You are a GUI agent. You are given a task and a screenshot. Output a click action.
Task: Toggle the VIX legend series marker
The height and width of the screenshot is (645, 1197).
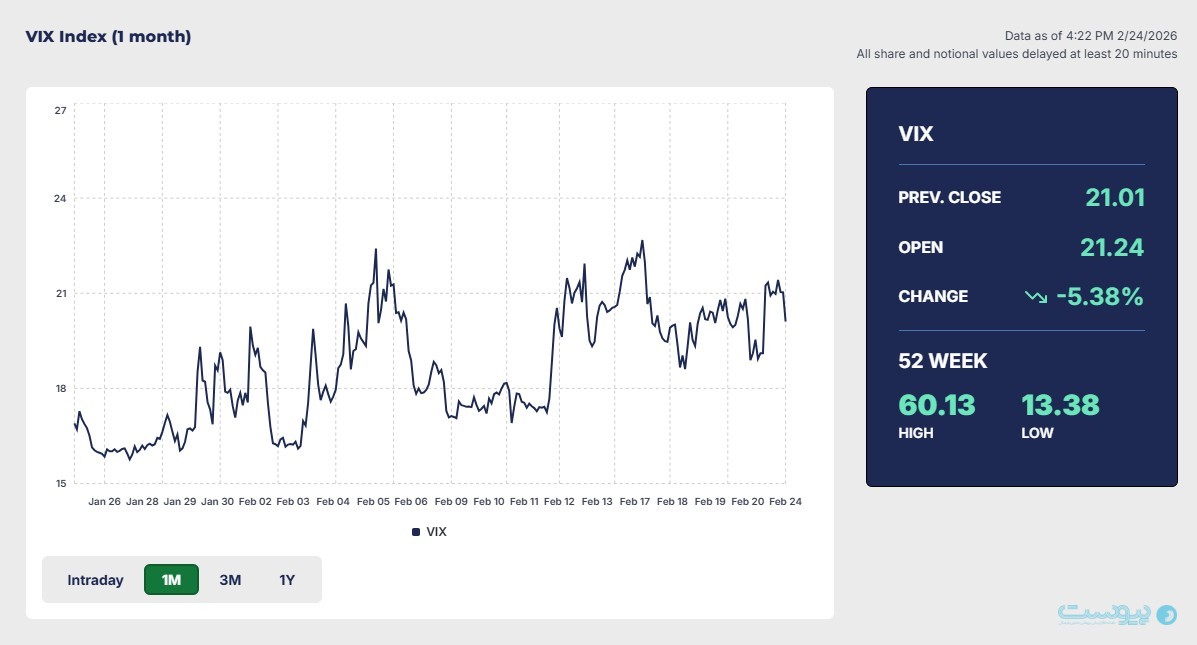[416, 532]
